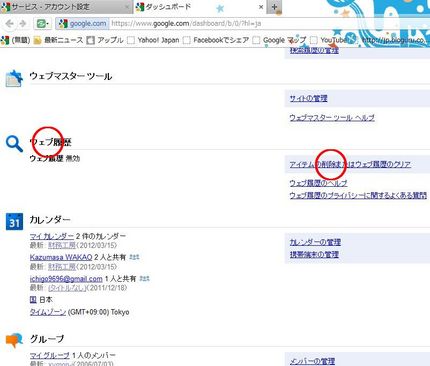This screenshot has height=366, width=430.
Task: Click the Groups speech bubble icon
Action: tap(14, 340)
